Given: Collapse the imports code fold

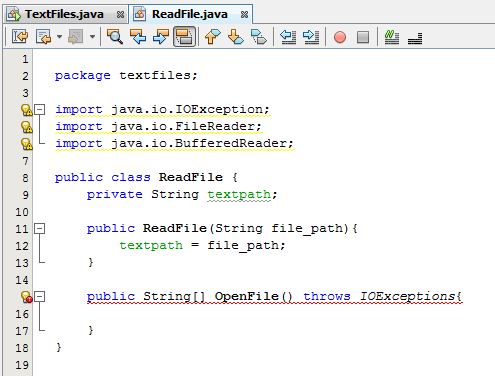Looking at the screenshot, I should click(40, 109).
